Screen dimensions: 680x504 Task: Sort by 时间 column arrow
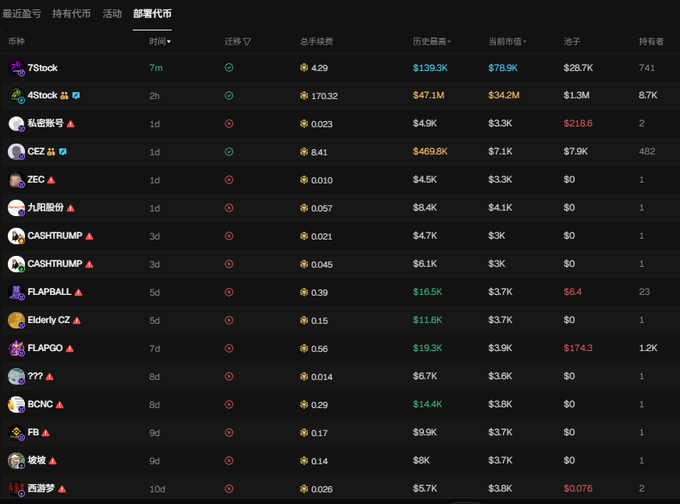click(x=169, y=42)
